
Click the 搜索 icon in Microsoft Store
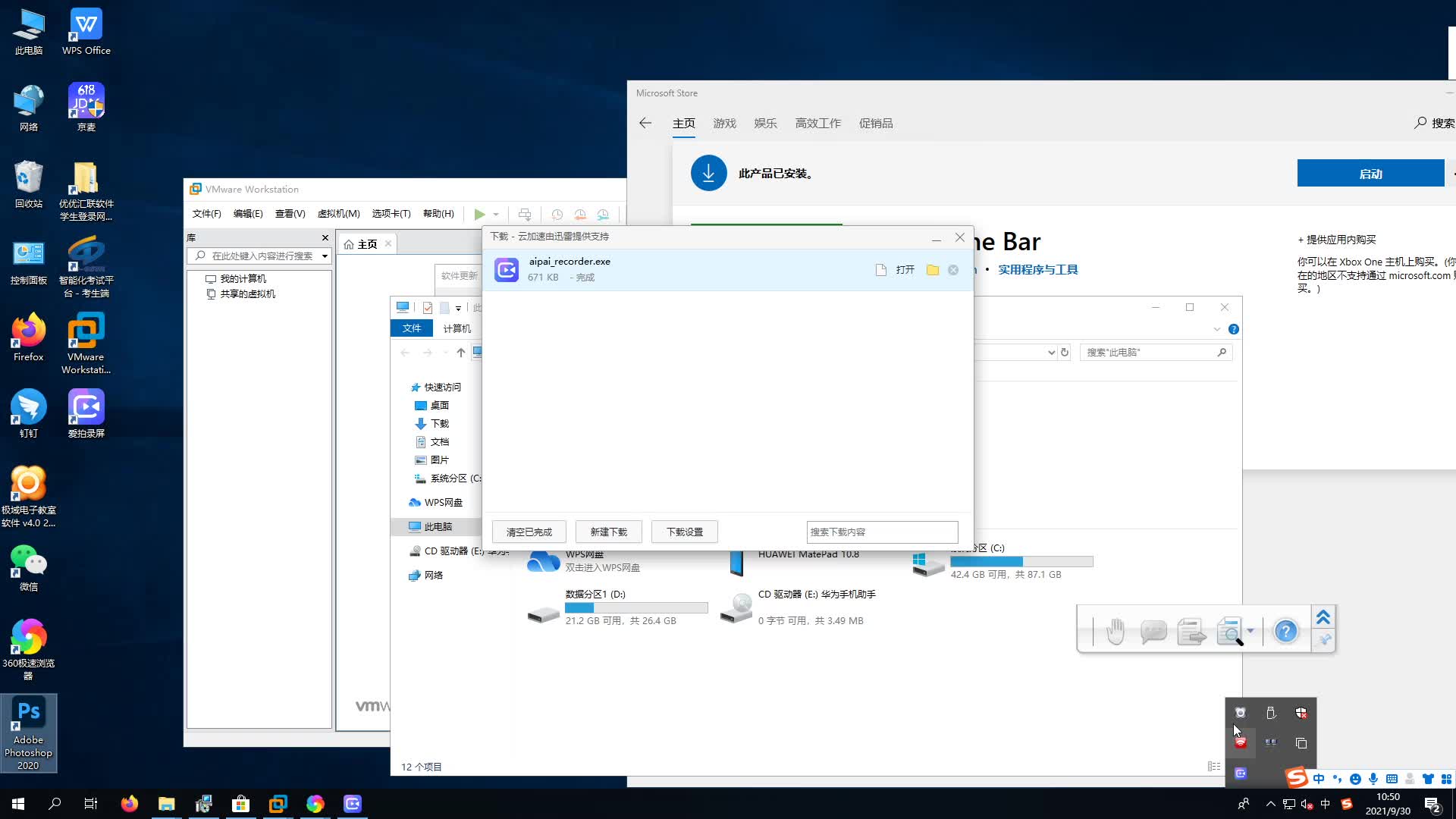(x=1420, y=123)
